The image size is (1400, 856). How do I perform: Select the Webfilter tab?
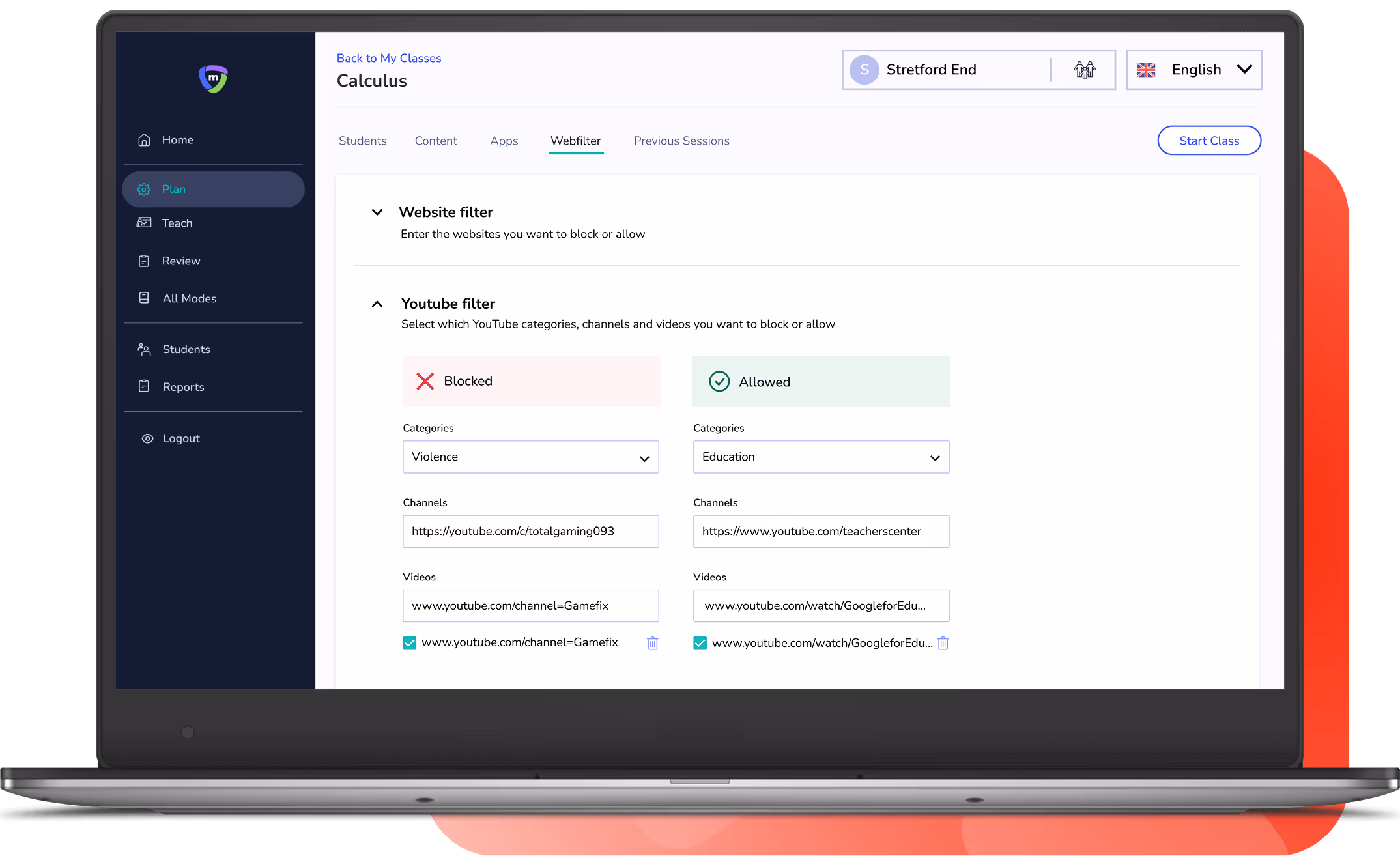[x=576, y=141]
